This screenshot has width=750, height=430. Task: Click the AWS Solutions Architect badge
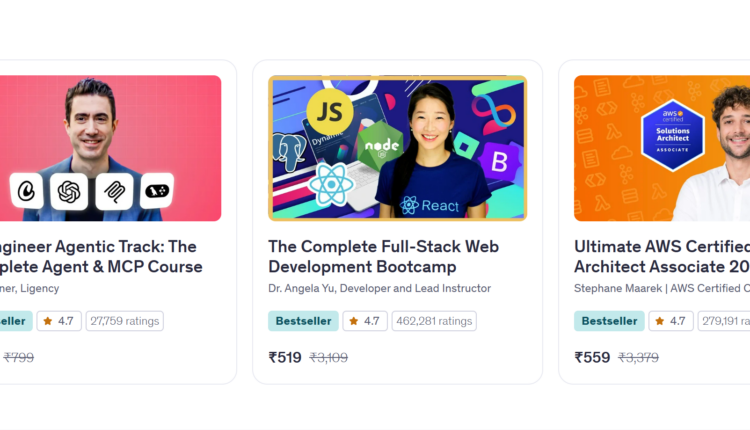tap(673, 135)
